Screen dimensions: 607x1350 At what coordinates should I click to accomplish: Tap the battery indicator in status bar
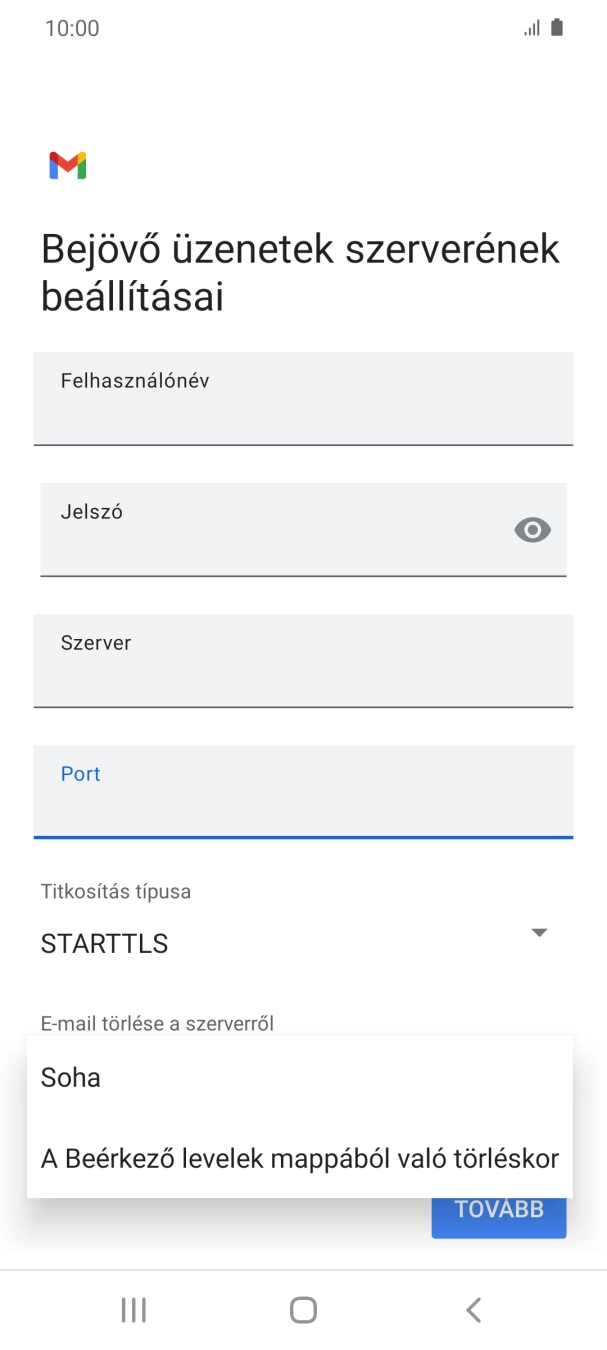click(555, 27)
